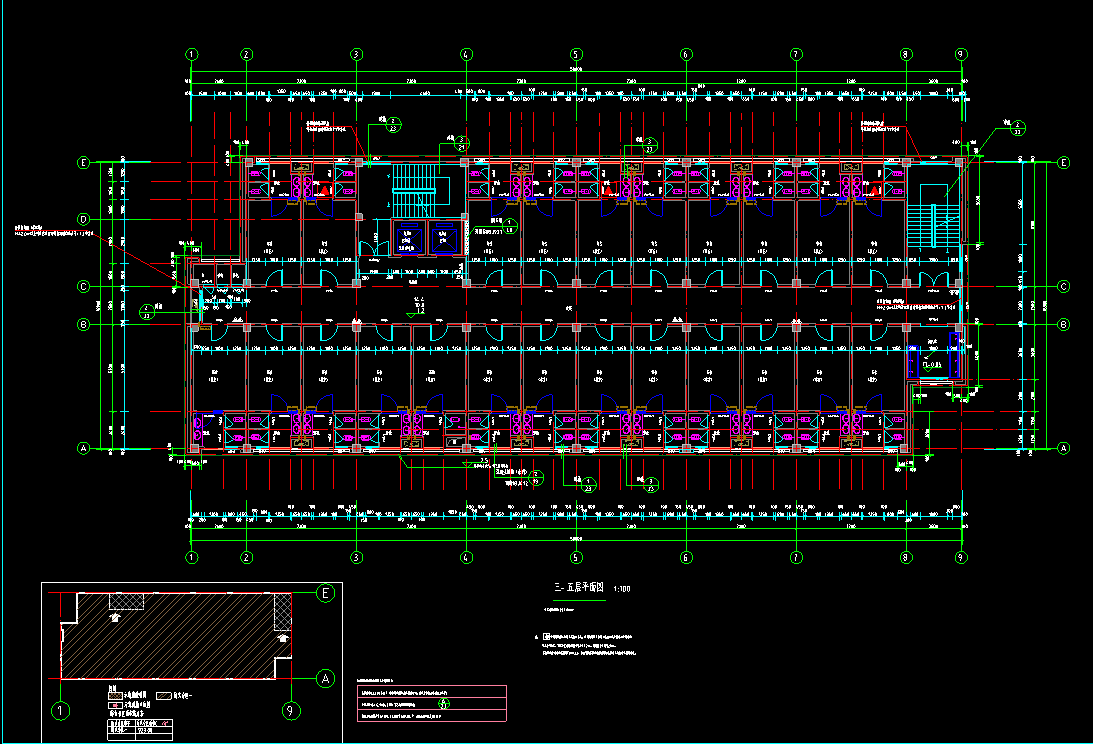
Task: Click axis bubble A on right side of plan
Action: pos(1063,449)
